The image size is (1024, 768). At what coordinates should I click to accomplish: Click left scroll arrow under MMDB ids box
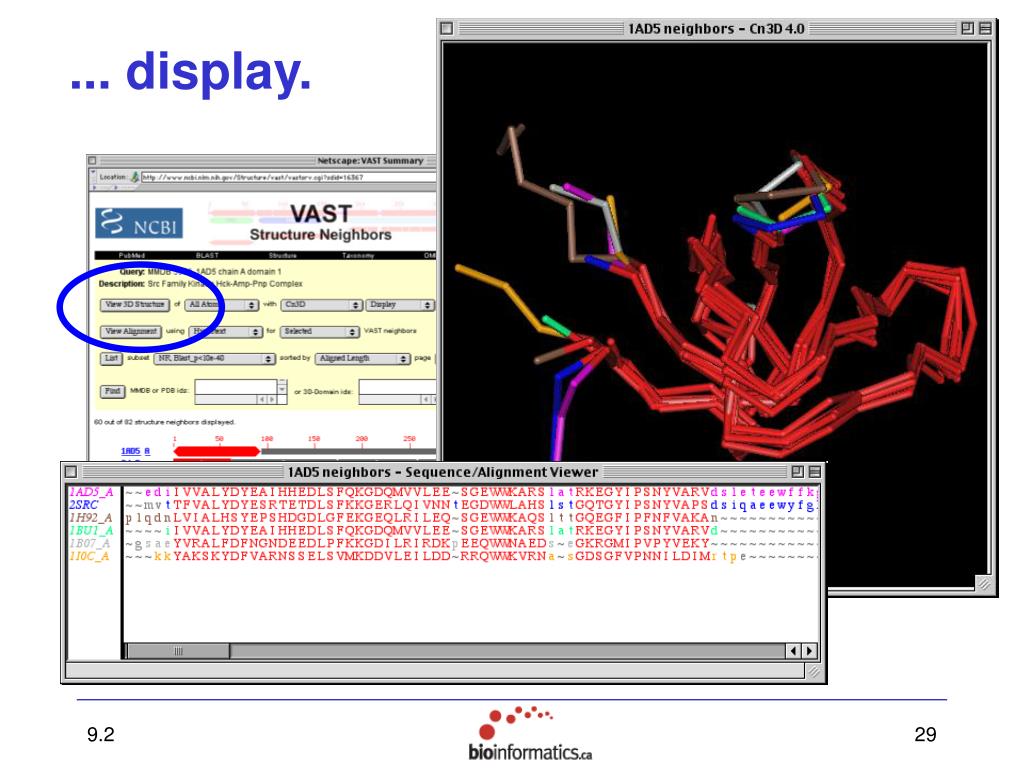pyautogui.click(x=263, y=399)
